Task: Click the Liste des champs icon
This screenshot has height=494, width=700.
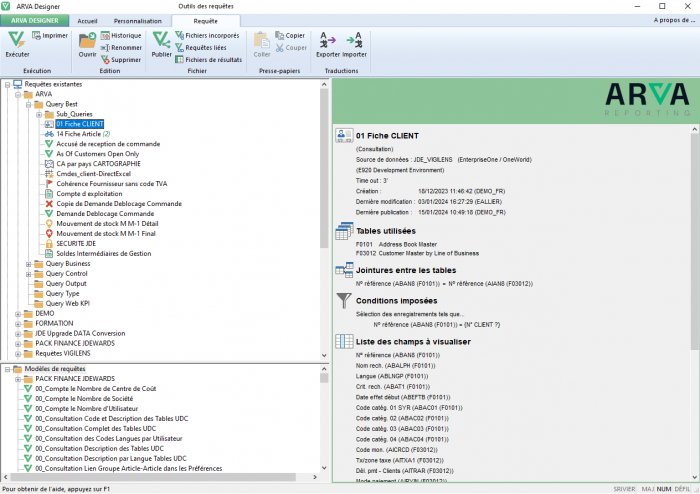Action: click(344, 341)
